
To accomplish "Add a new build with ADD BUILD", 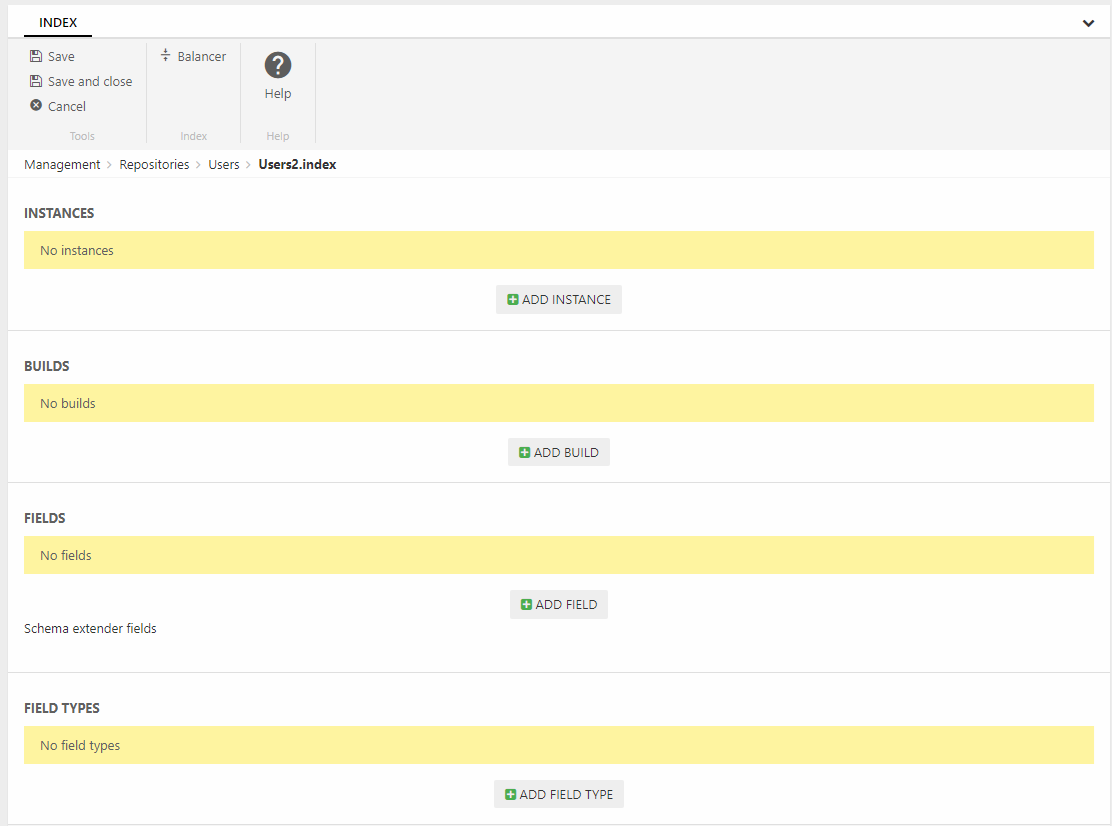I will [x=558, y=453].
